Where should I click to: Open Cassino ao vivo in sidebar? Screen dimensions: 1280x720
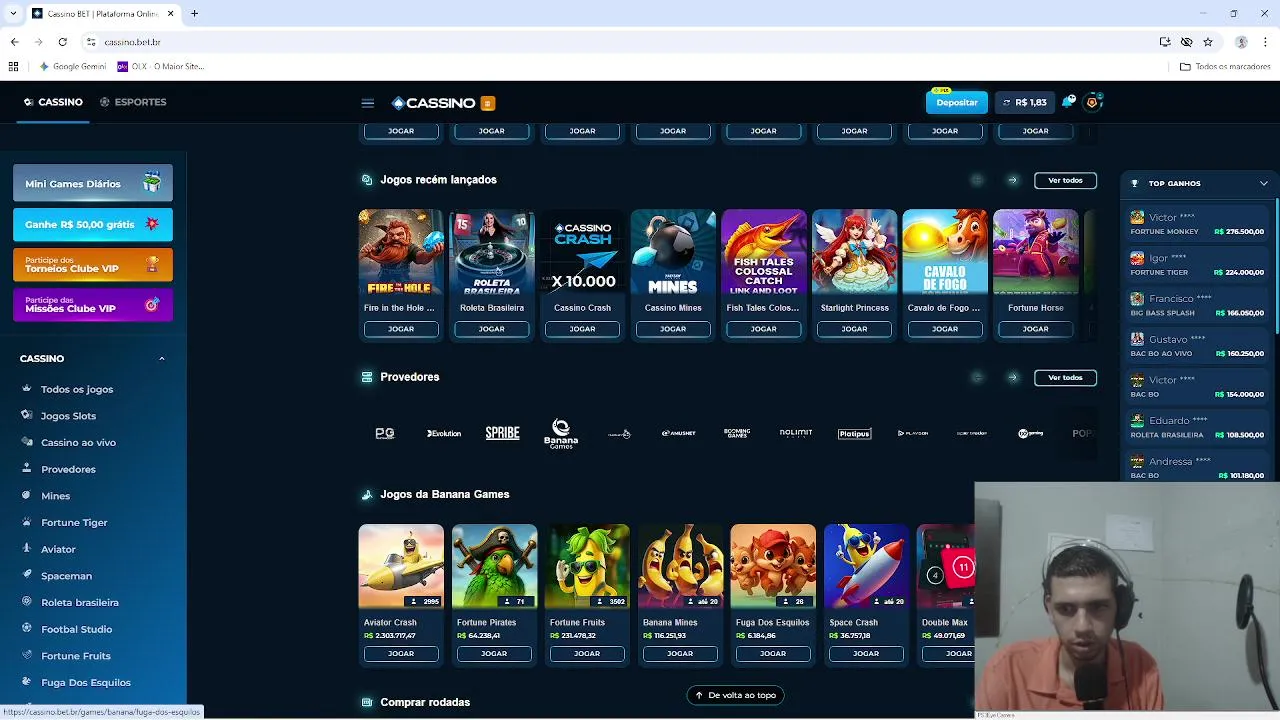(78, 442)
